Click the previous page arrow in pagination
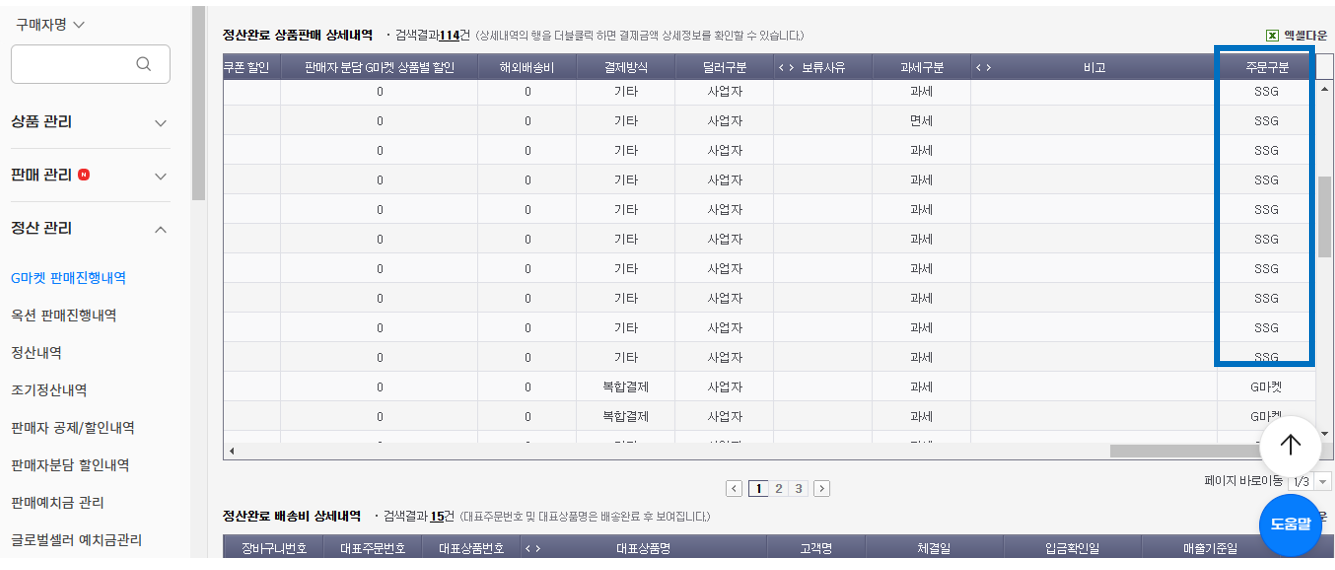1335x570 pixels. pyautogui.click(x=735, y=489)
